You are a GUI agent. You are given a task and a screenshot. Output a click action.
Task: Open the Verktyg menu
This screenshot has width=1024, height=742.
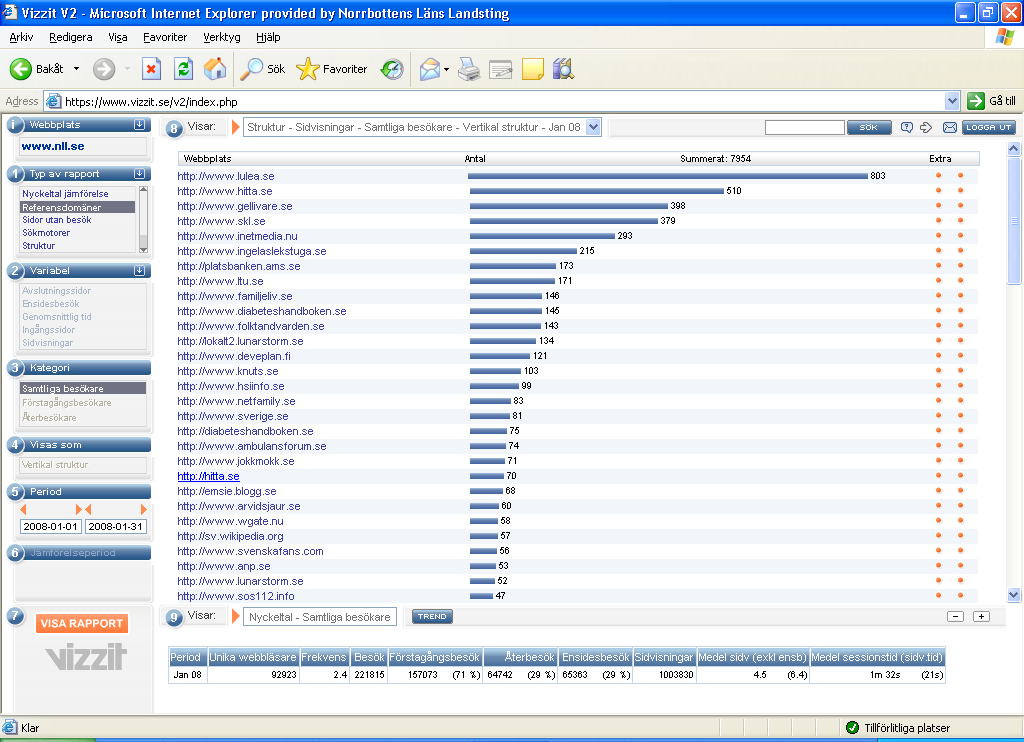222,37
